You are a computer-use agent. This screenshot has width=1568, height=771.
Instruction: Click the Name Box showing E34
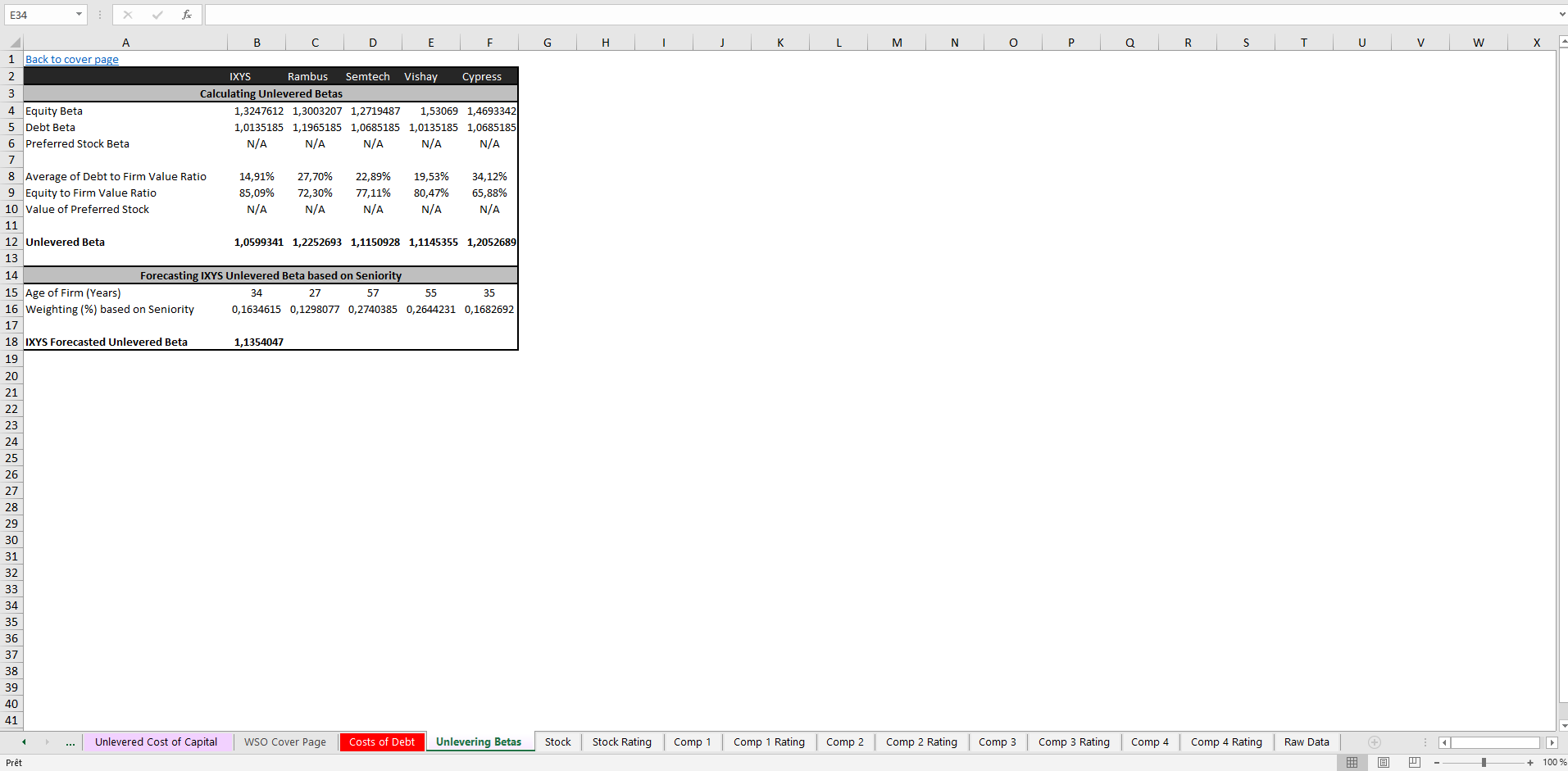tap(39, 15)
